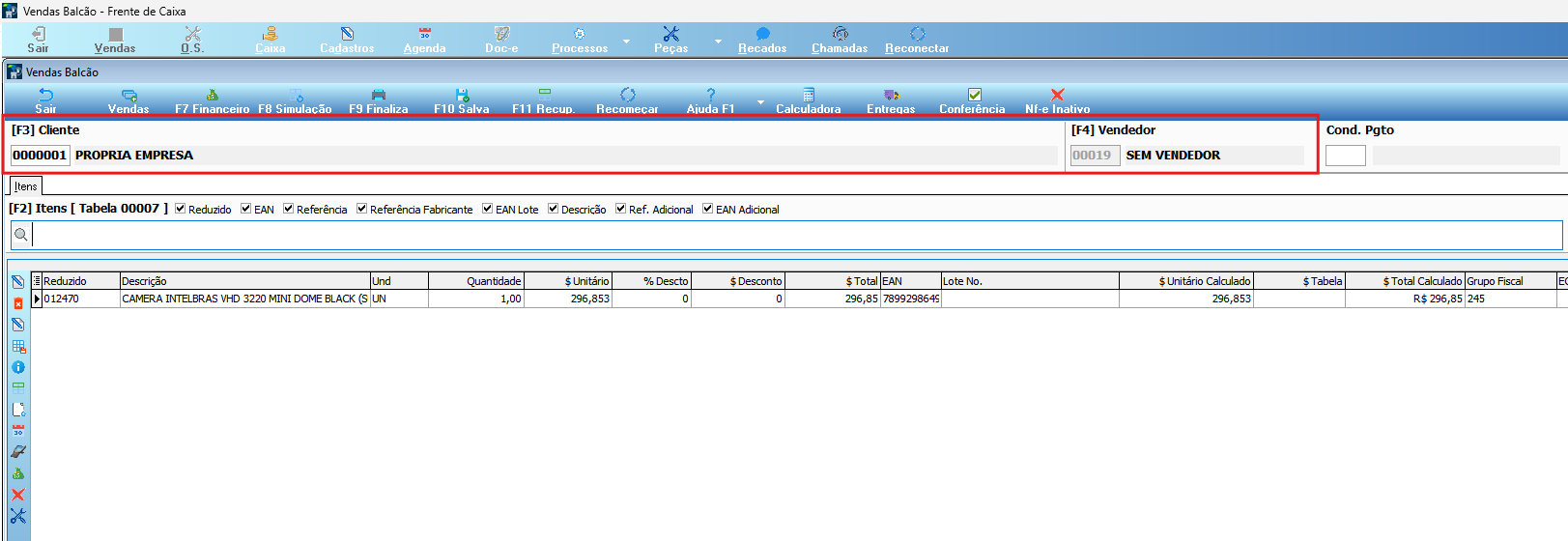Toggle the EAN Lote checkbox
This screenshot has width=1568, height=541.
(487, 209)
